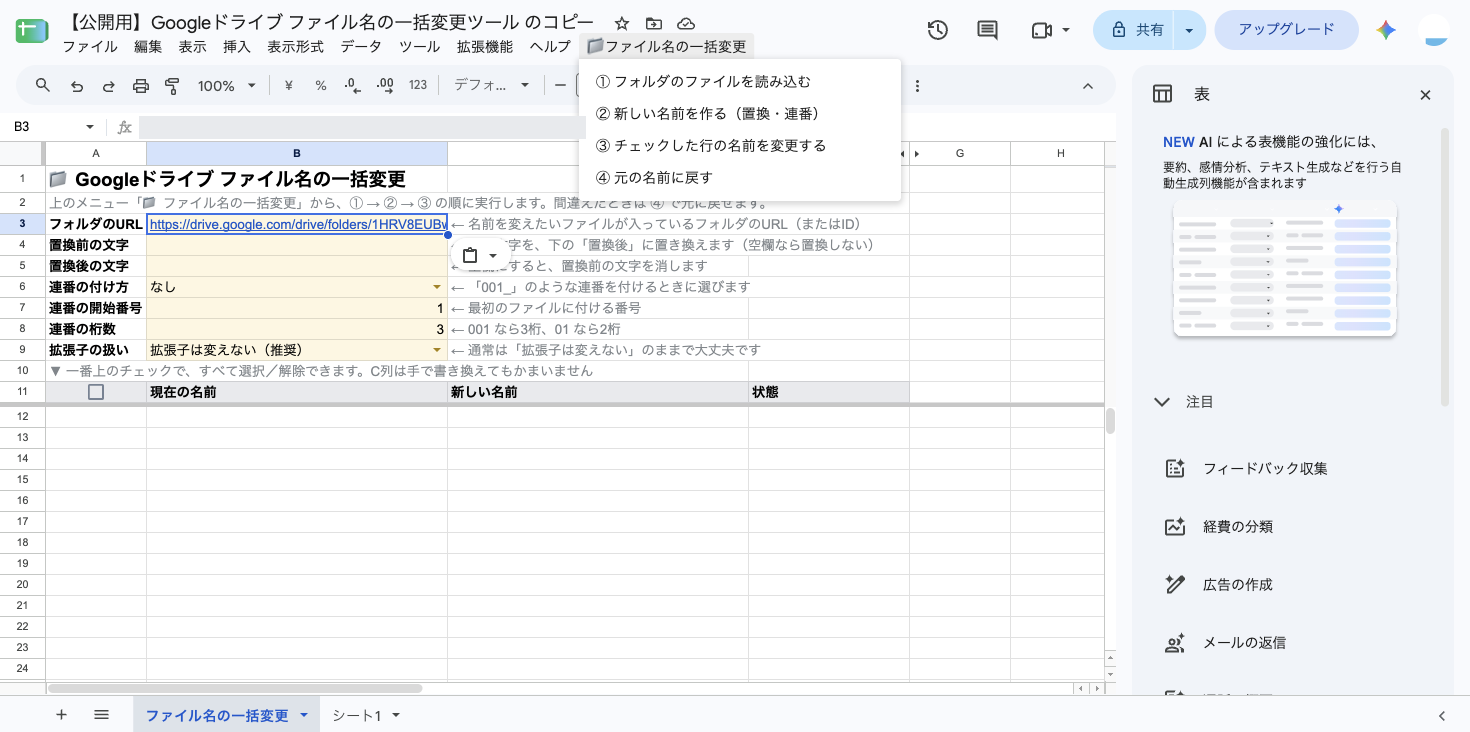Open the account profile avatar

(x=1435, y=30)
